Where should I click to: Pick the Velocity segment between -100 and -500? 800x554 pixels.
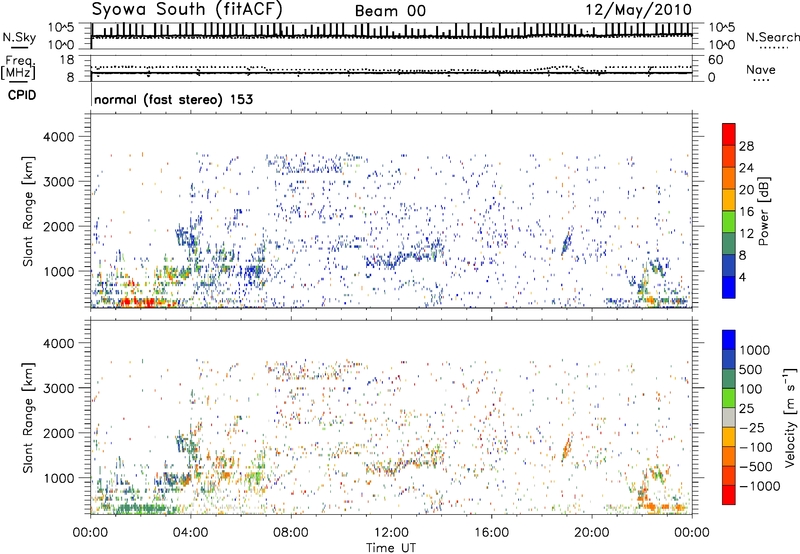pyautogui.click(x=729, y=457)
